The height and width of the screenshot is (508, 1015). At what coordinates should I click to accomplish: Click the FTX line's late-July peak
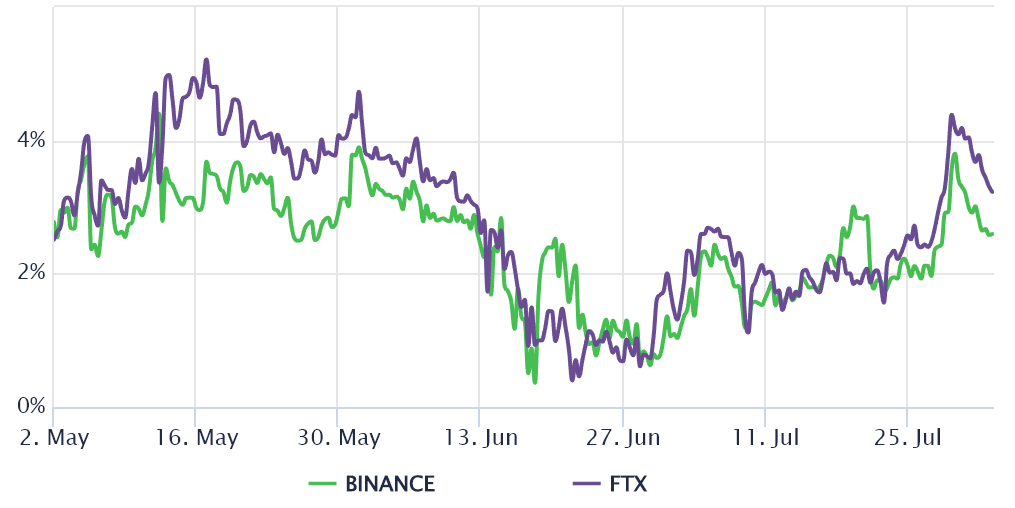[x=951, y=115]
